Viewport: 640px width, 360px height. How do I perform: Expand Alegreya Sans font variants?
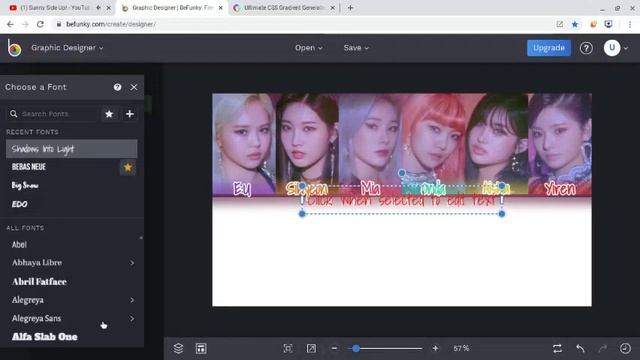[132, 318]
